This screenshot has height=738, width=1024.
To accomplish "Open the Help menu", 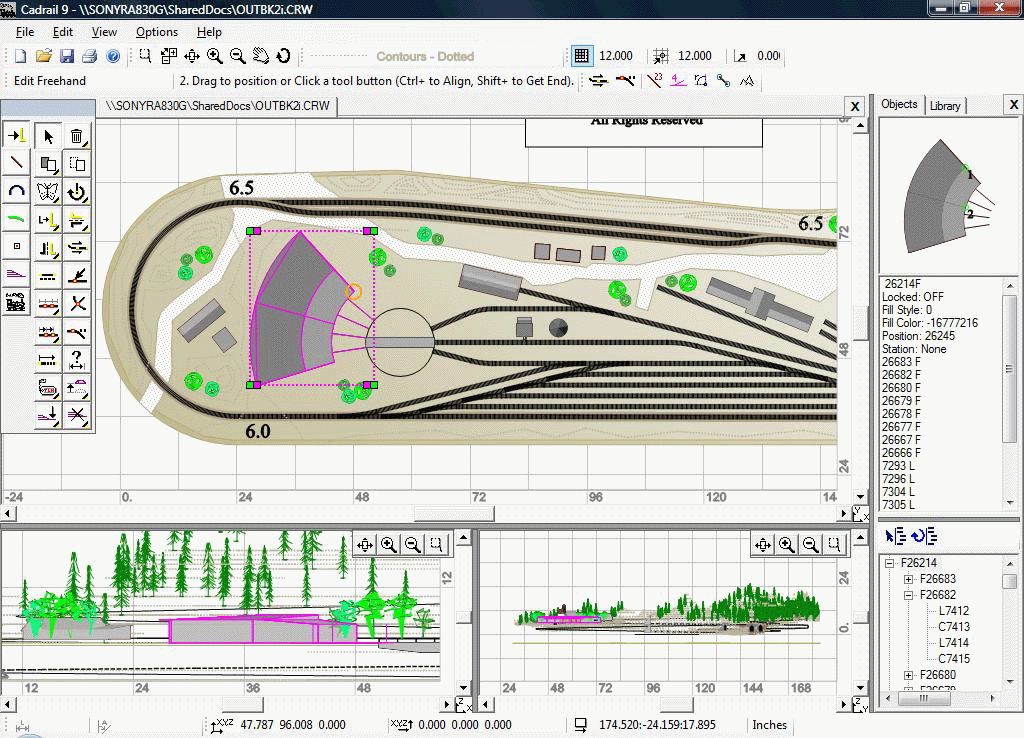I will point(209,32).
